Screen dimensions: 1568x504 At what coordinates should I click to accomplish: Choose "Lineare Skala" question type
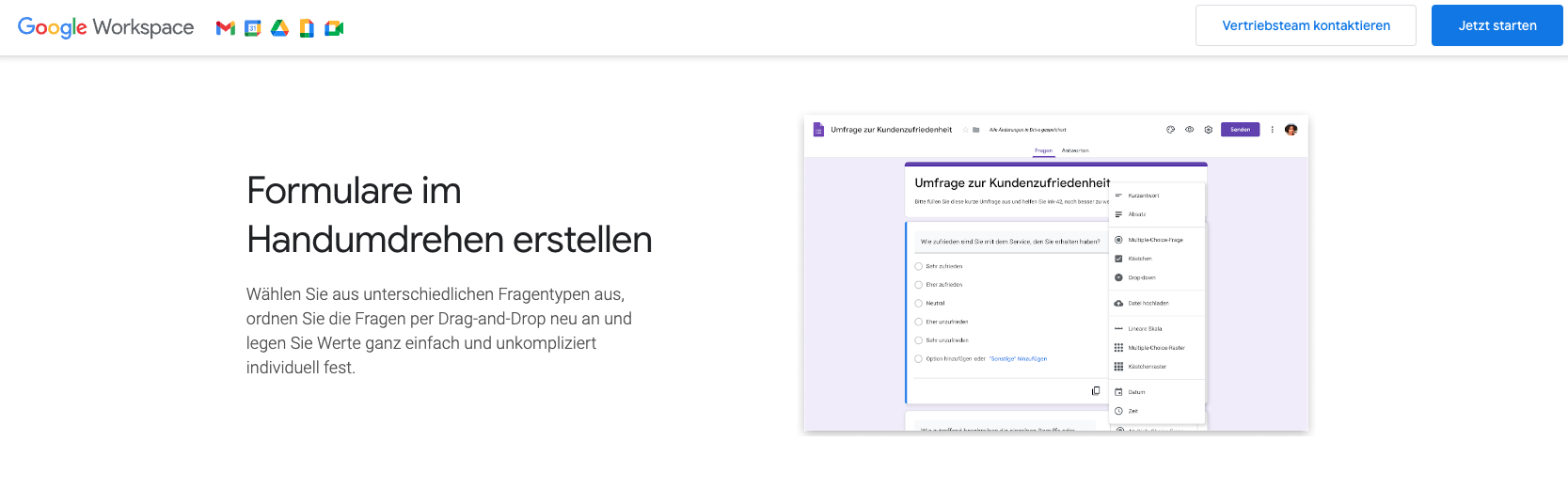pyautogui.click(x=1145, y=328)
